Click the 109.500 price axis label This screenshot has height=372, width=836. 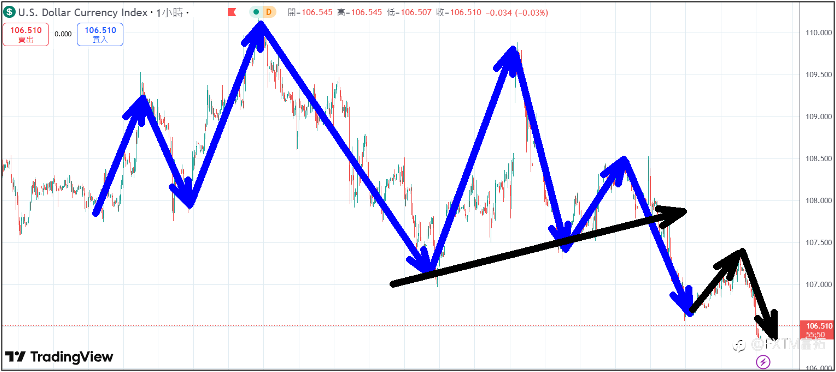818,75
